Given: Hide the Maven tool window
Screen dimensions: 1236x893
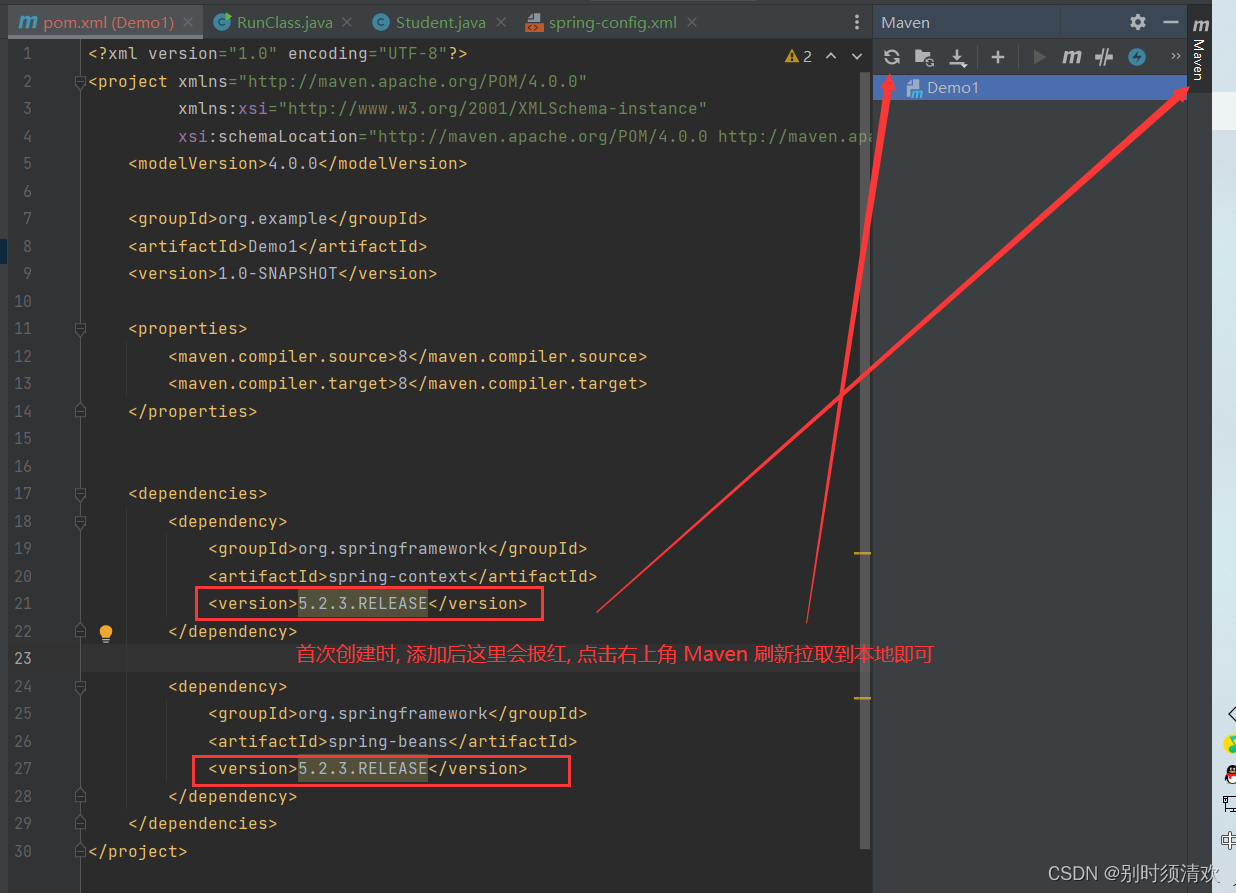Looking at the screenshot, I should [1171, 22].
